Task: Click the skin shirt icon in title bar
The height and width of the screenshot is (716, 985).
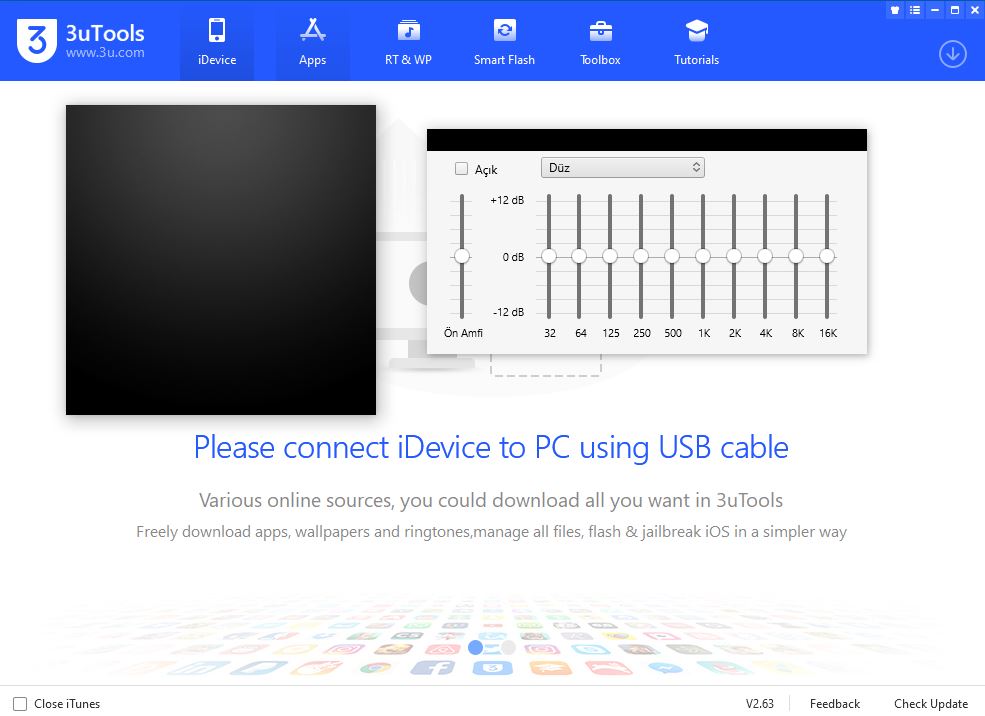Action: 895,9
